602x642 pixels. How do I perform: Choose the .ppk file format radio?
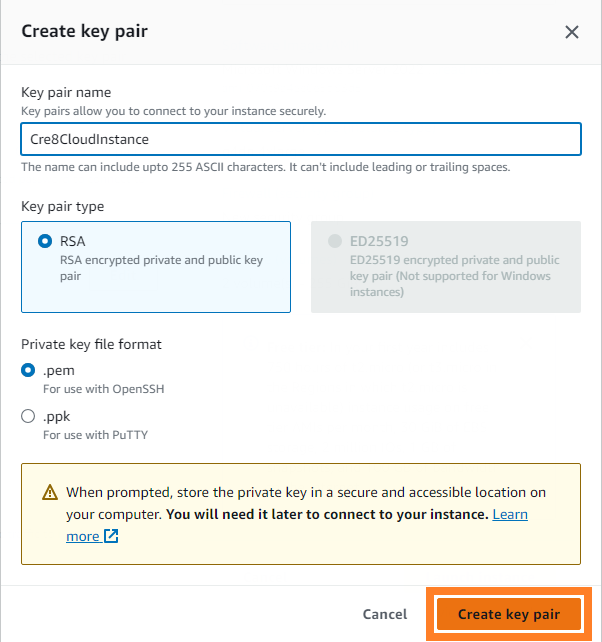tap(29, 416)
